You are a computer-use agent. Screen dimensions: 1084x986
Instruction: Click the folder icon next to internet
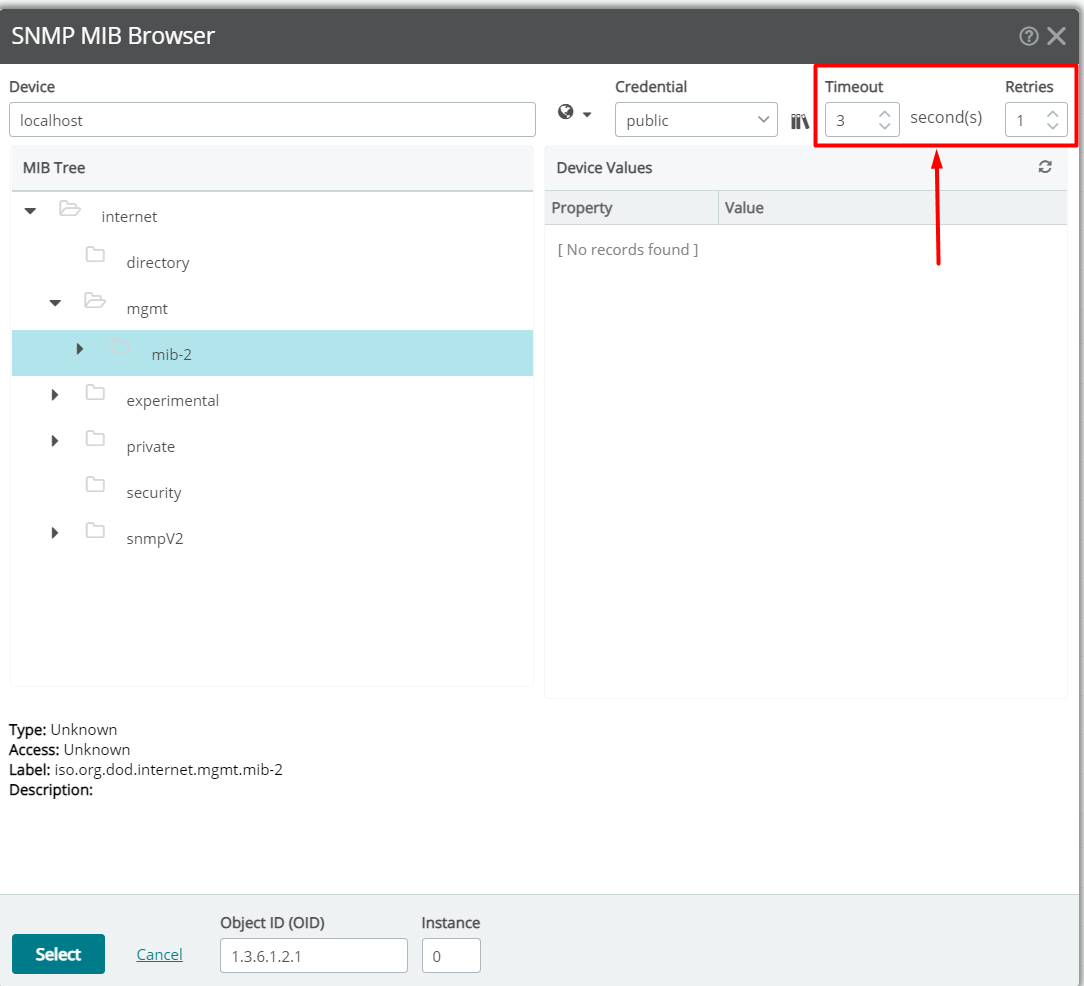(69, 210)
